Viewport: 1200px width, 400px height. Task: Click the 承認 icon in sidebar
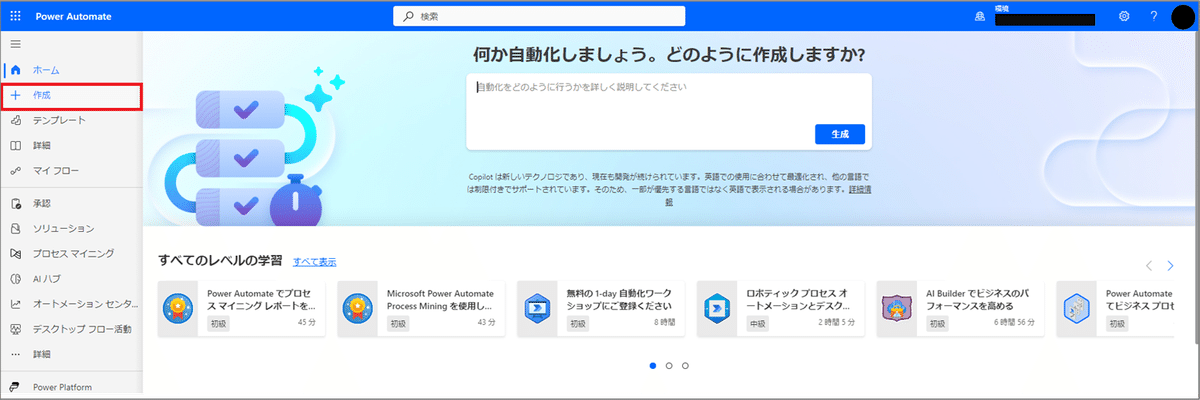pyautogui.click(x=15, y=203)
